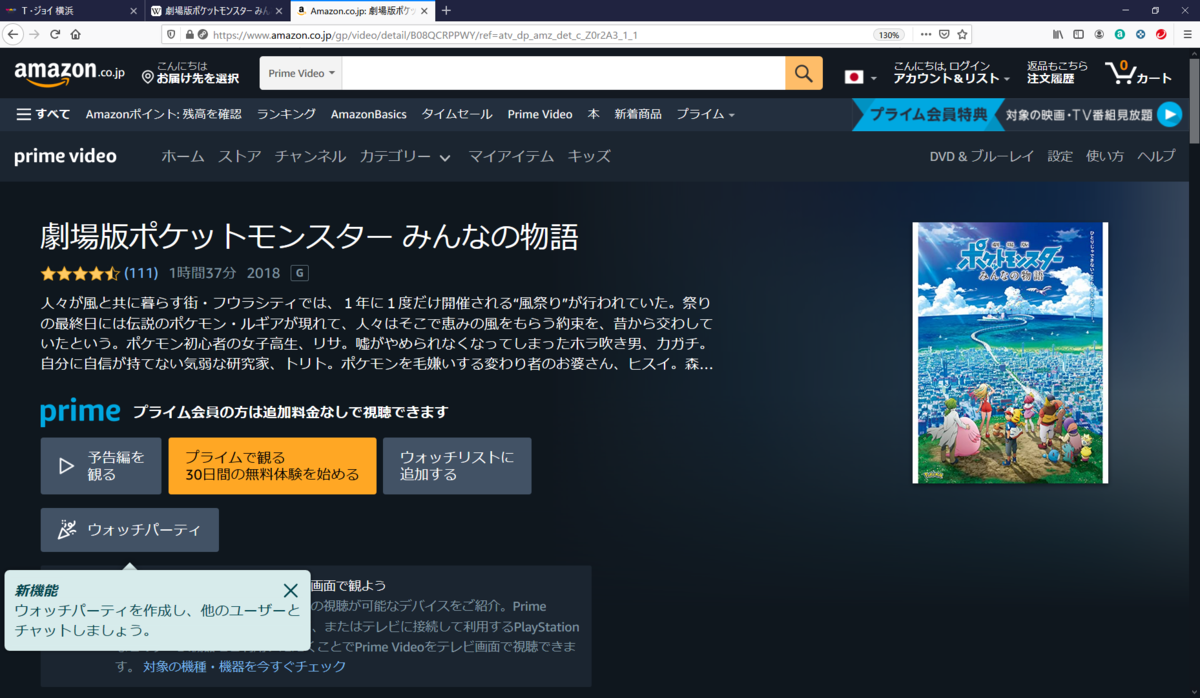Image resolution: width=1200 pixels, height=698 pixels.
Task: Click the red Trend Micro extension icon
Action: point(1161,34)
